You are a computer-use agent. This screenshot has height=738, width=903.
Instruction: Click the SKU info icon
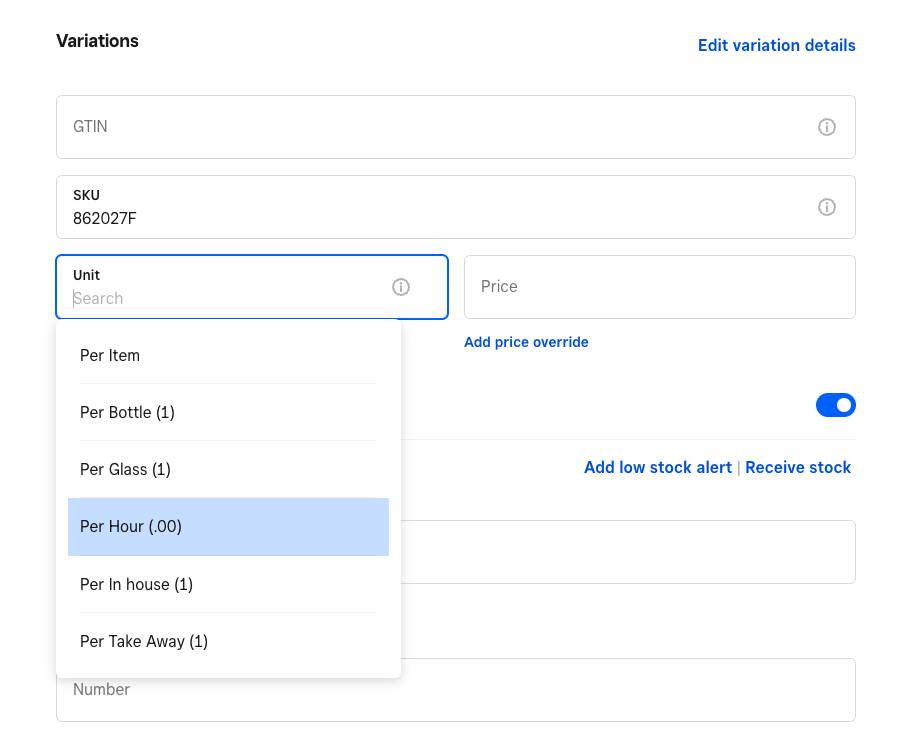826,207
